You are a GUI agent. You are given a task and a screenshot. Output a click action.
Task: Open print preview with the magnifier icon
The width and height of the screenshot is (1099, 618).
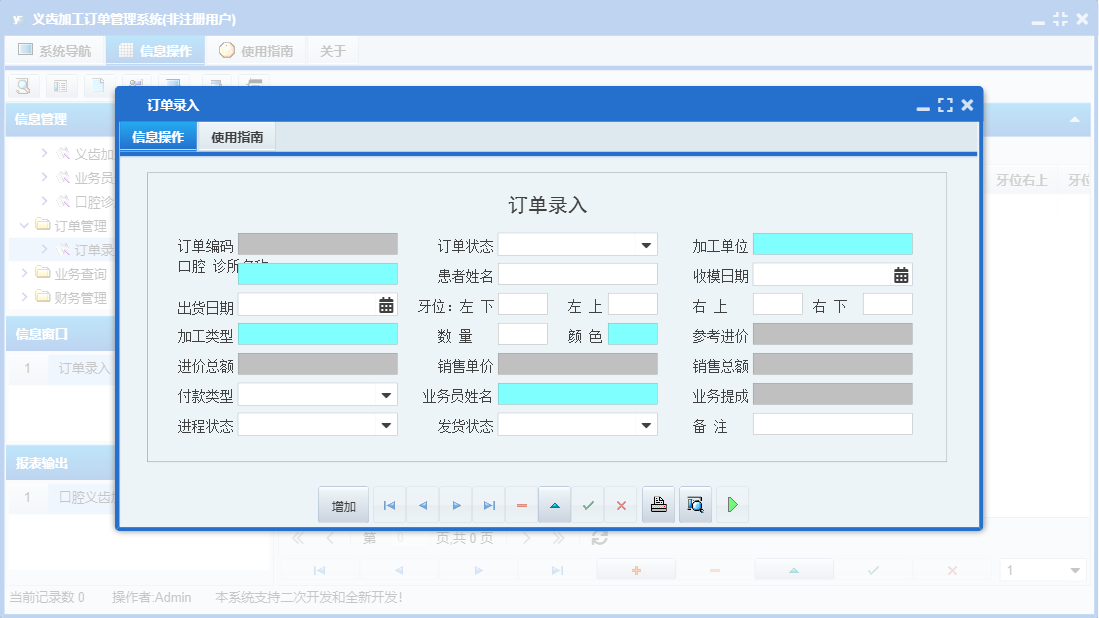(x=695, y=505)
